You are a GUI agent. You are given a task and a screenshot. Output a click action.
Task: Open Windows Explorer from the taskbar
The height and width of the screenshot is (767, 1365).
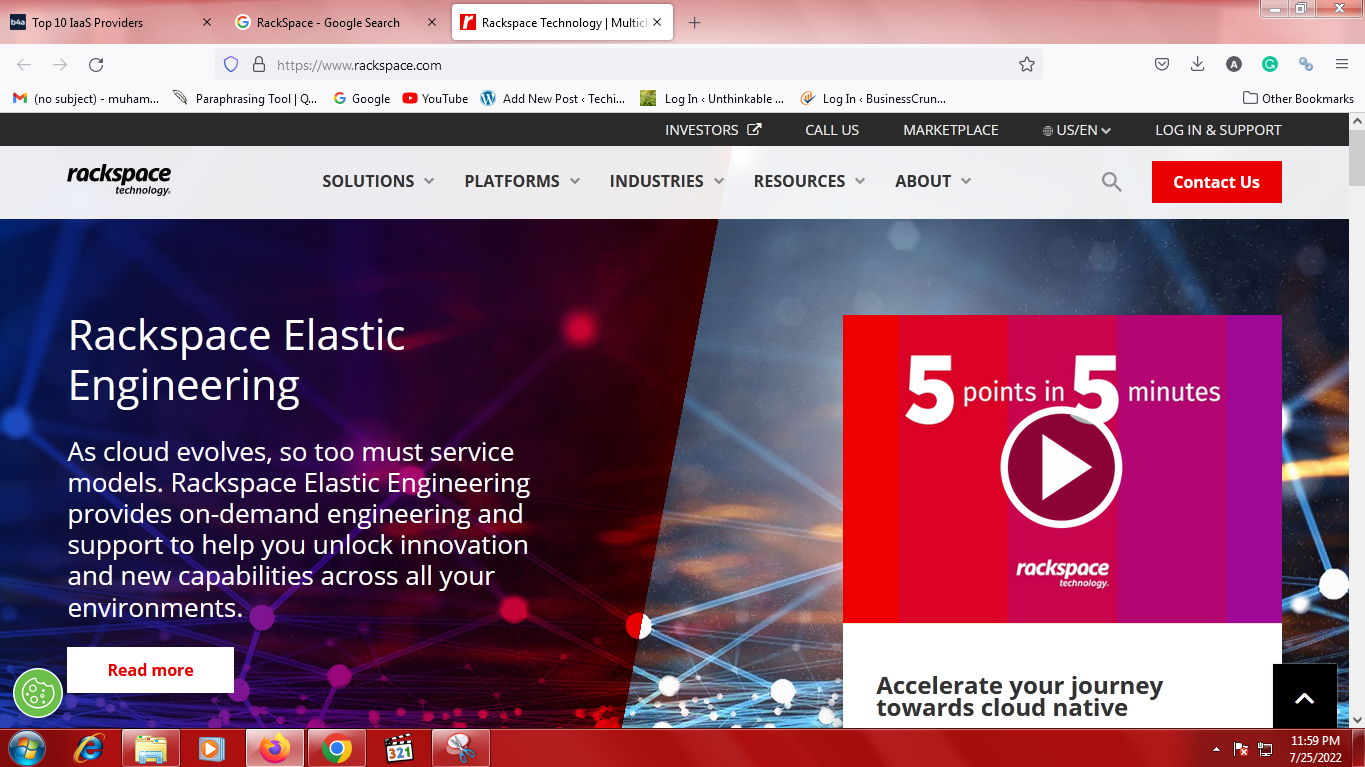tap(151, 748)
